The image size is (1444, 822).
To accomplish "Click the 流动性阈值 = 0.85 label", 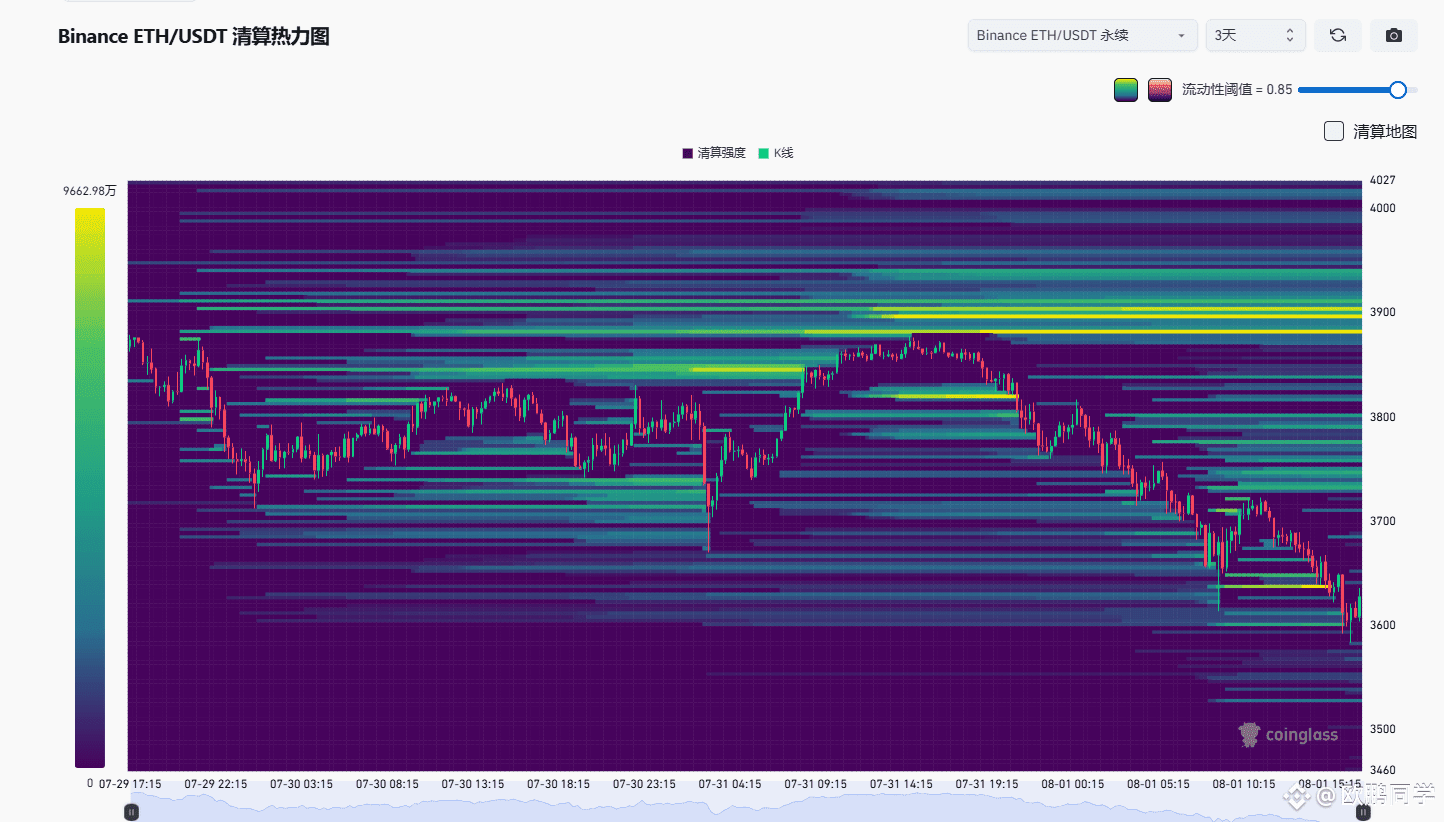I will (x=1237, y=90).
